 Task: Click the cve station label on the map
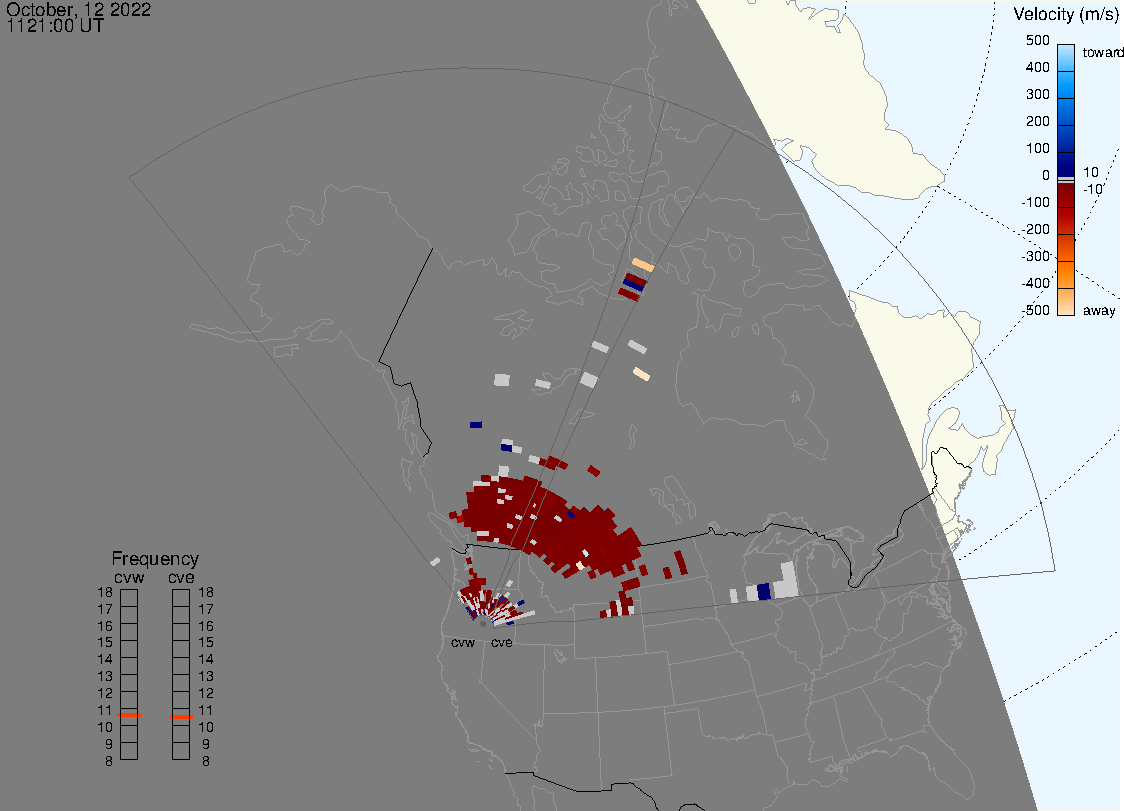click(x=502, y=642)
